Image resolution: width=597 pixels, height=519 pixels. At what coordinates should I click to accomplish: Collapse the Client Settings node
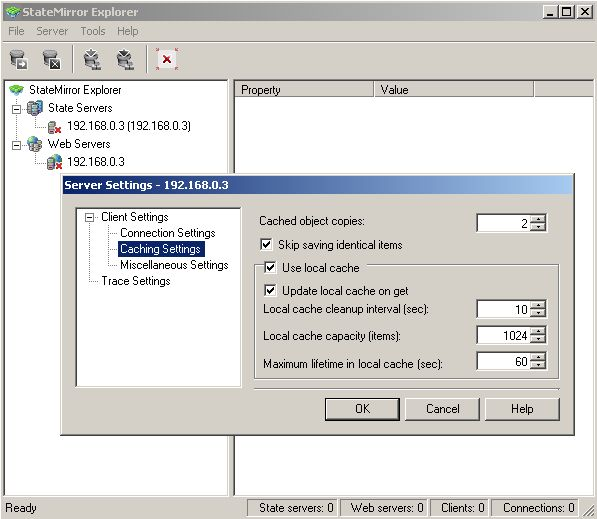click(x=89, y=217)
